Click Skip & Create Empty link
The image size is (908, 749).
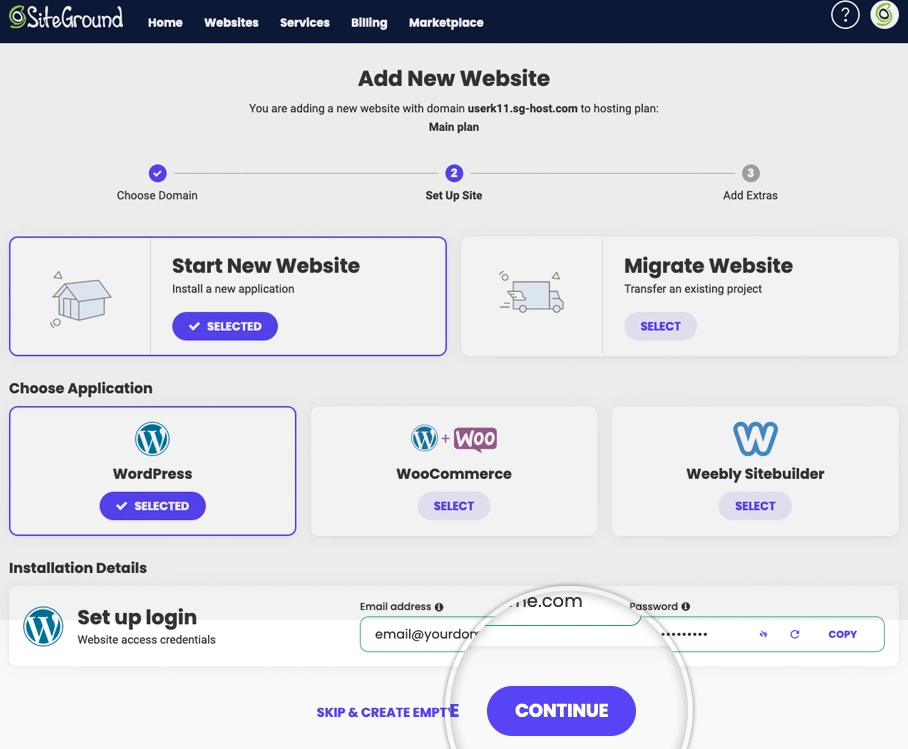pos(386,712)
